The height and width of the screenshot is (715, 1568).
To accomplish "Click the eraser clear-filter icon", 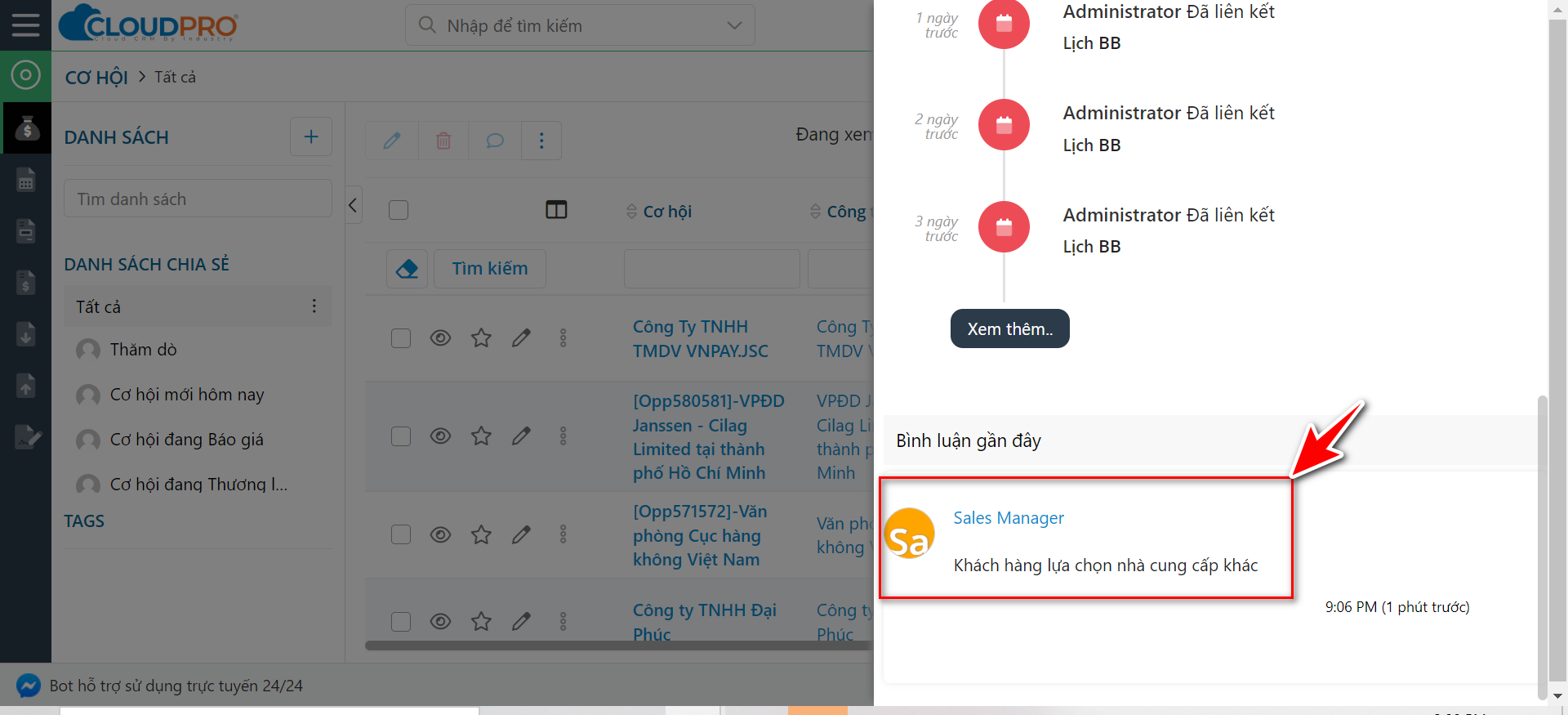I will (407, 268).
